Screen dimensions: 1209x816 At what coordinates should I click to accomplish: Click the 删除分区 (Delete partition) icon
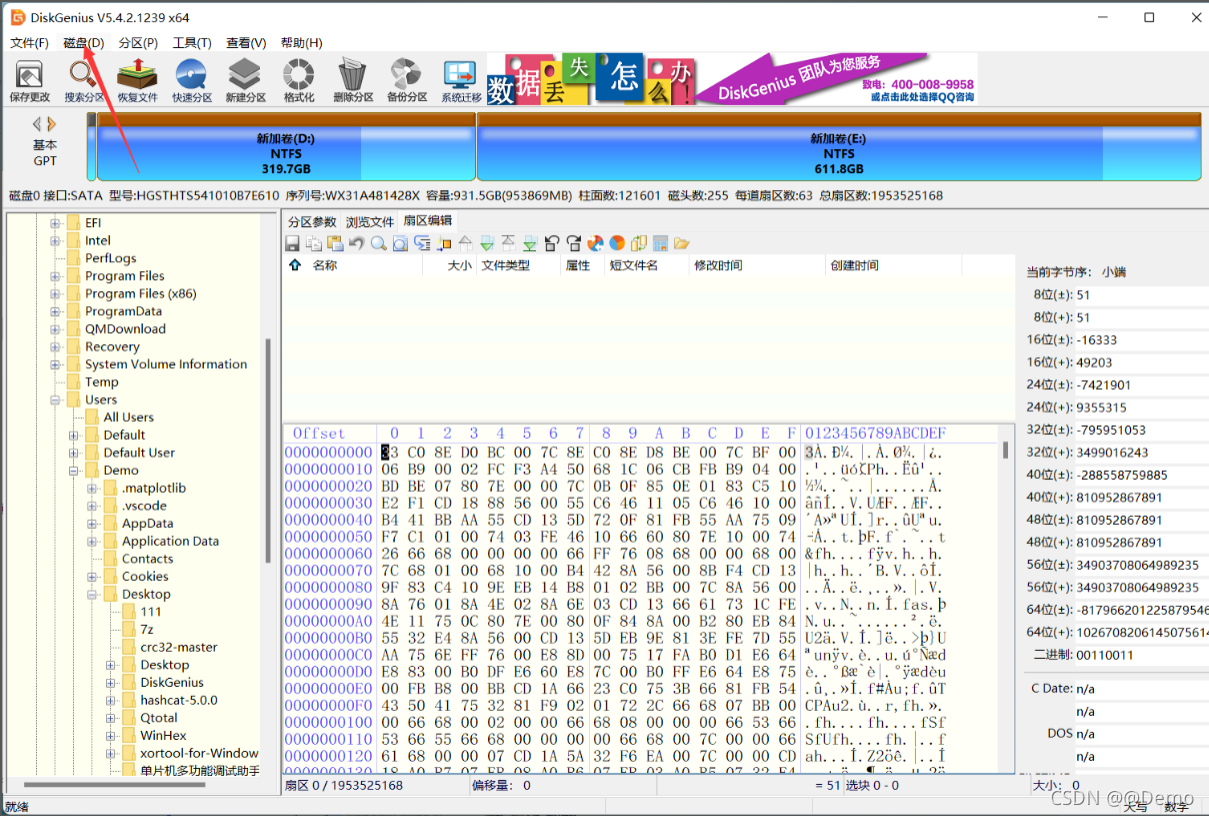coord(353,80)
